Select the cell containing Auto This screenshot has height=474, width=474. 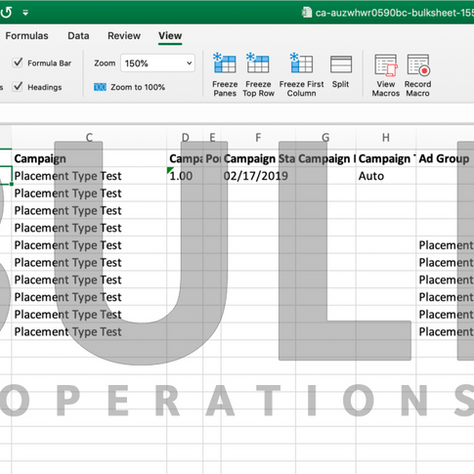pyautogui.click(x=386, y=176)
